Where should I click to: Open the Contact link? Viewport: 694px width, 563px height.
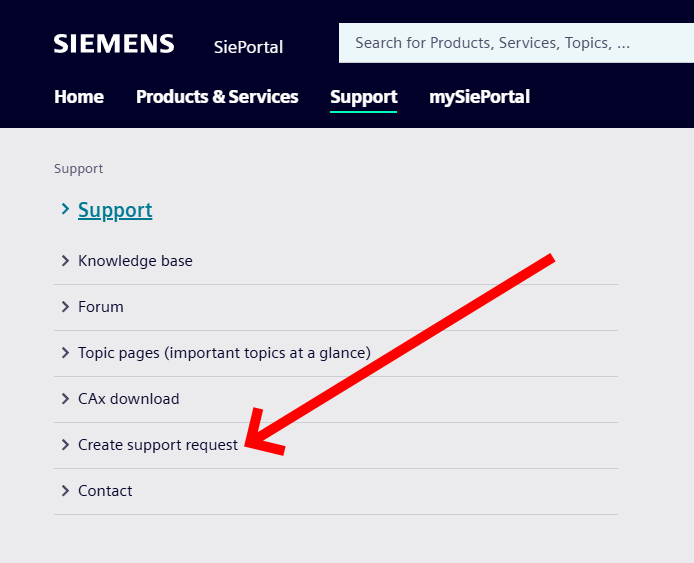[105, 491]
